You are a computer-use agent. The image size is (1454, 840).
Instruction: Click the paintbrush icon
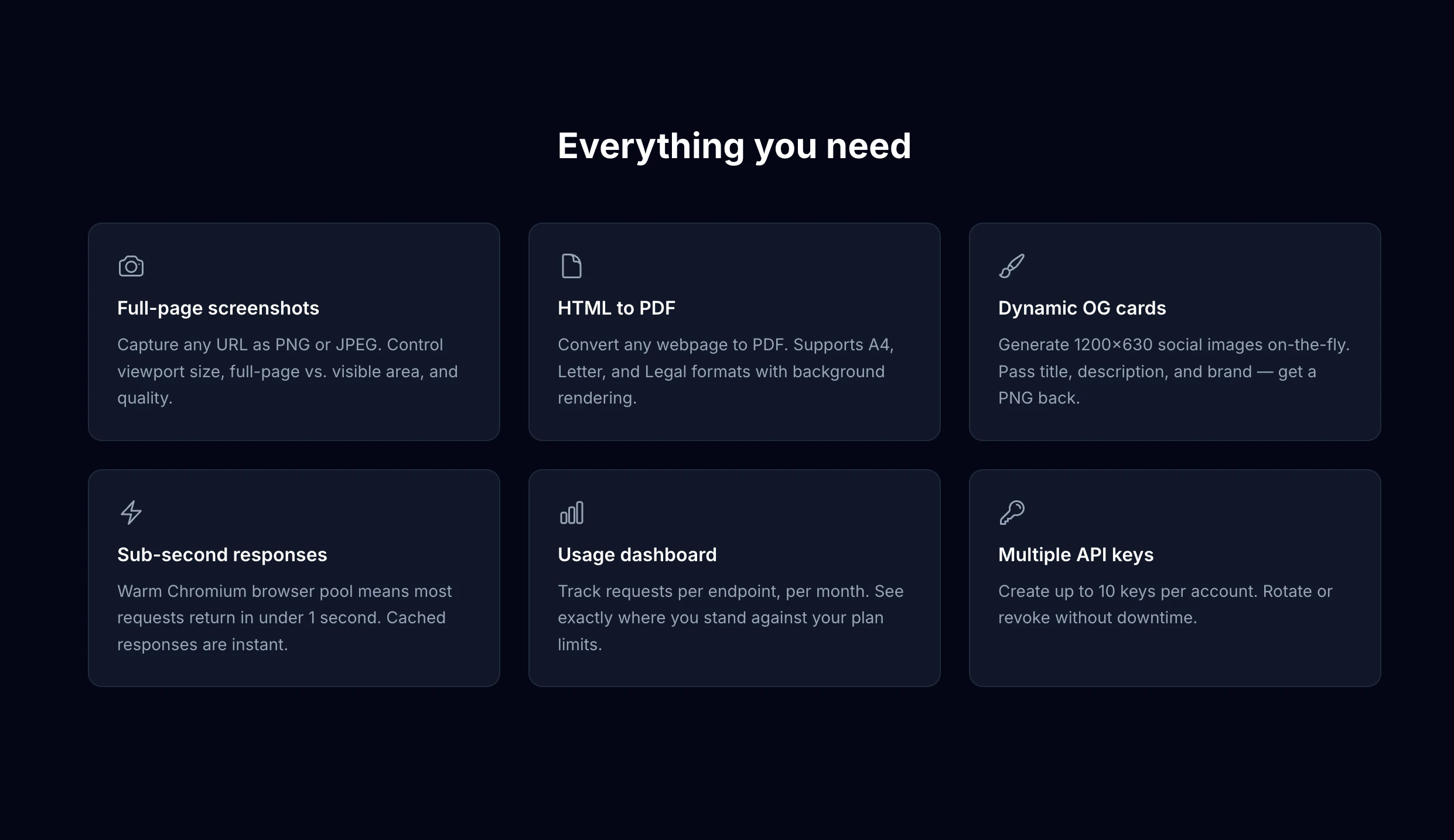click(x=1012, y=266)
